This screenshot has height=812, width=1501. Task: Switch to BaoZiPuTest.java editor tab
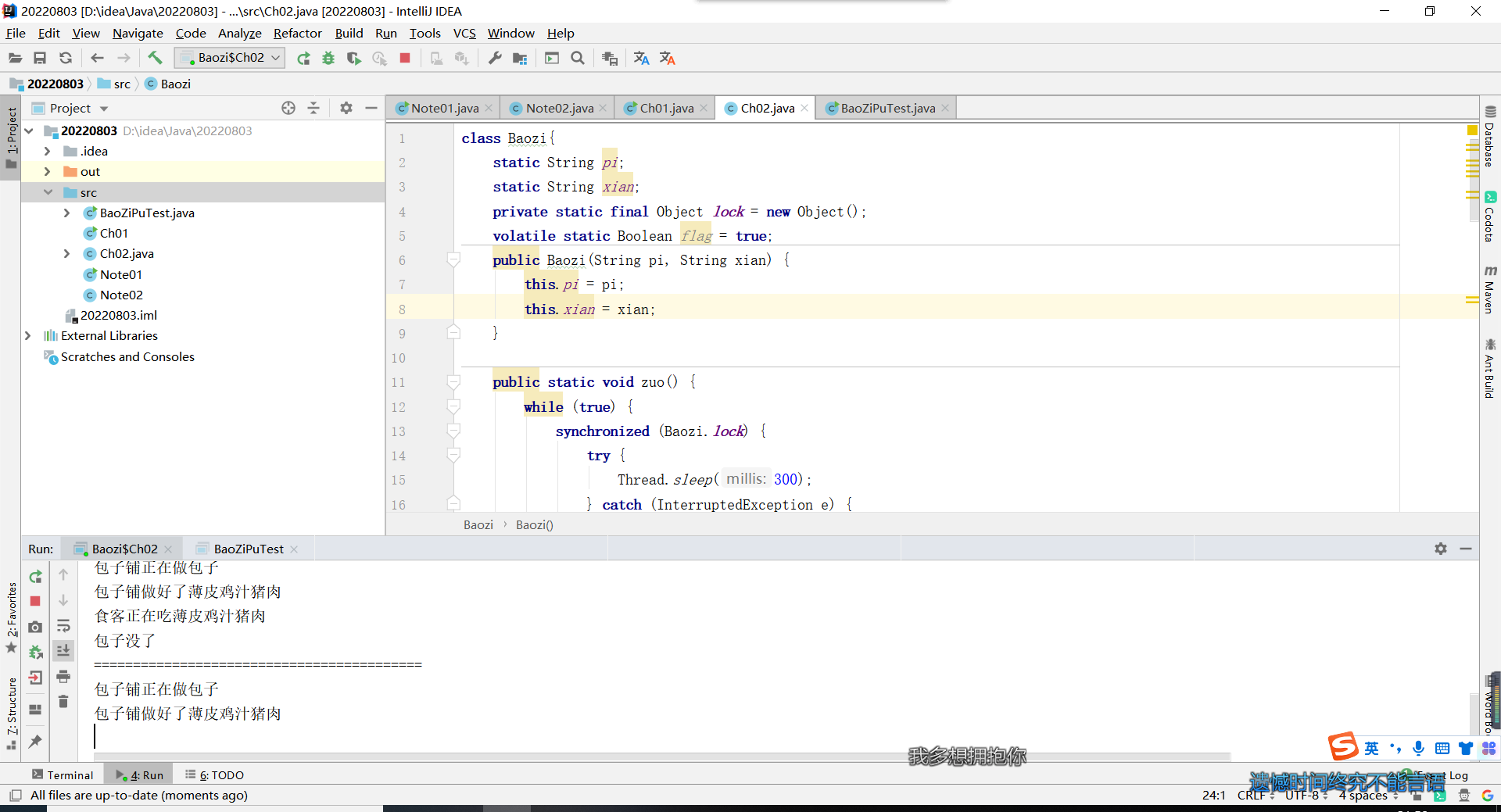click(887, 108)
